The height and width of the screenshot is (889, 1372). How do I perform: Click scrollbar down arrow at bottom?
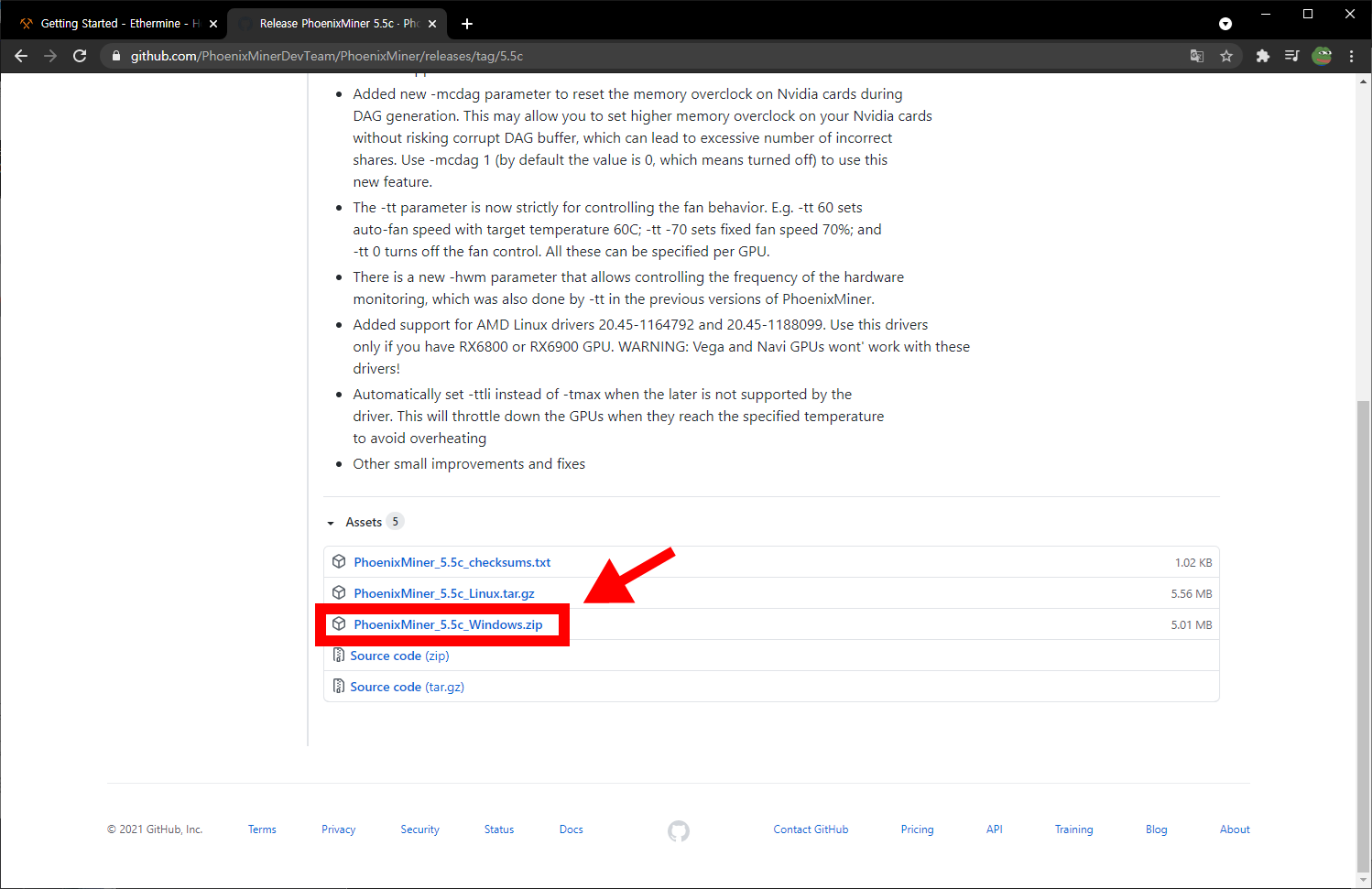pos(1364,882)
